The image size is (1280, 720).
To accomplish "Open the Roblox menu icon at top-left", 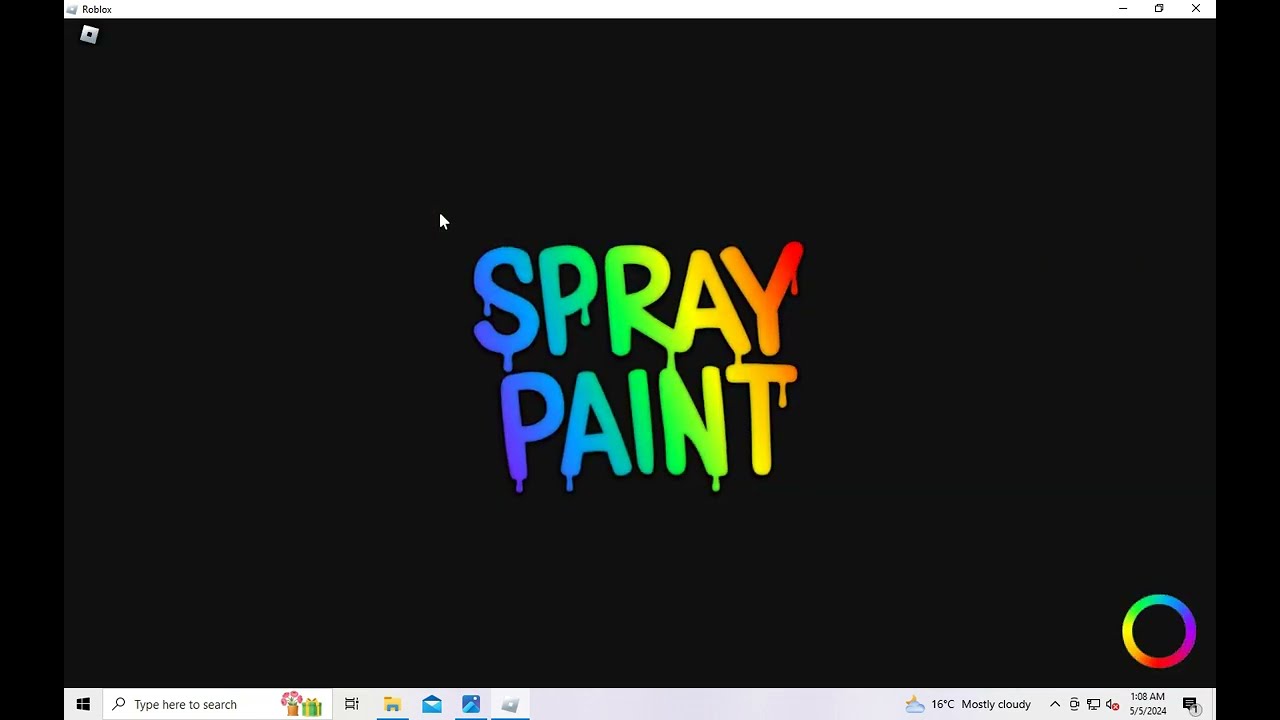I will (x=89, y=35).
